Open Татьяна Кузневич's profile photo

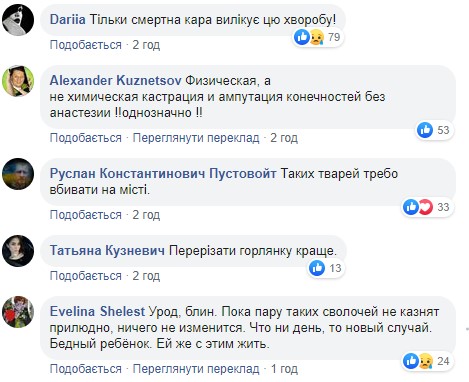18,251
